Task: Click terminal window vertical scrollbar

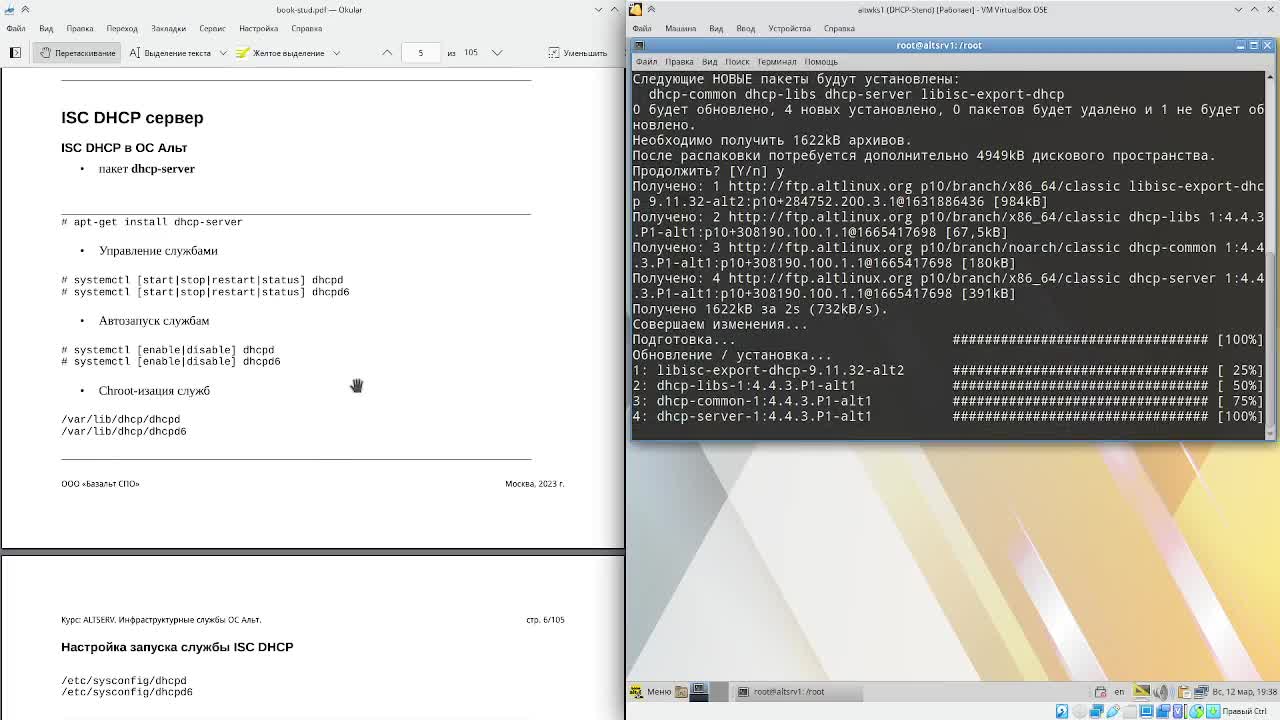Action: 1271,255
